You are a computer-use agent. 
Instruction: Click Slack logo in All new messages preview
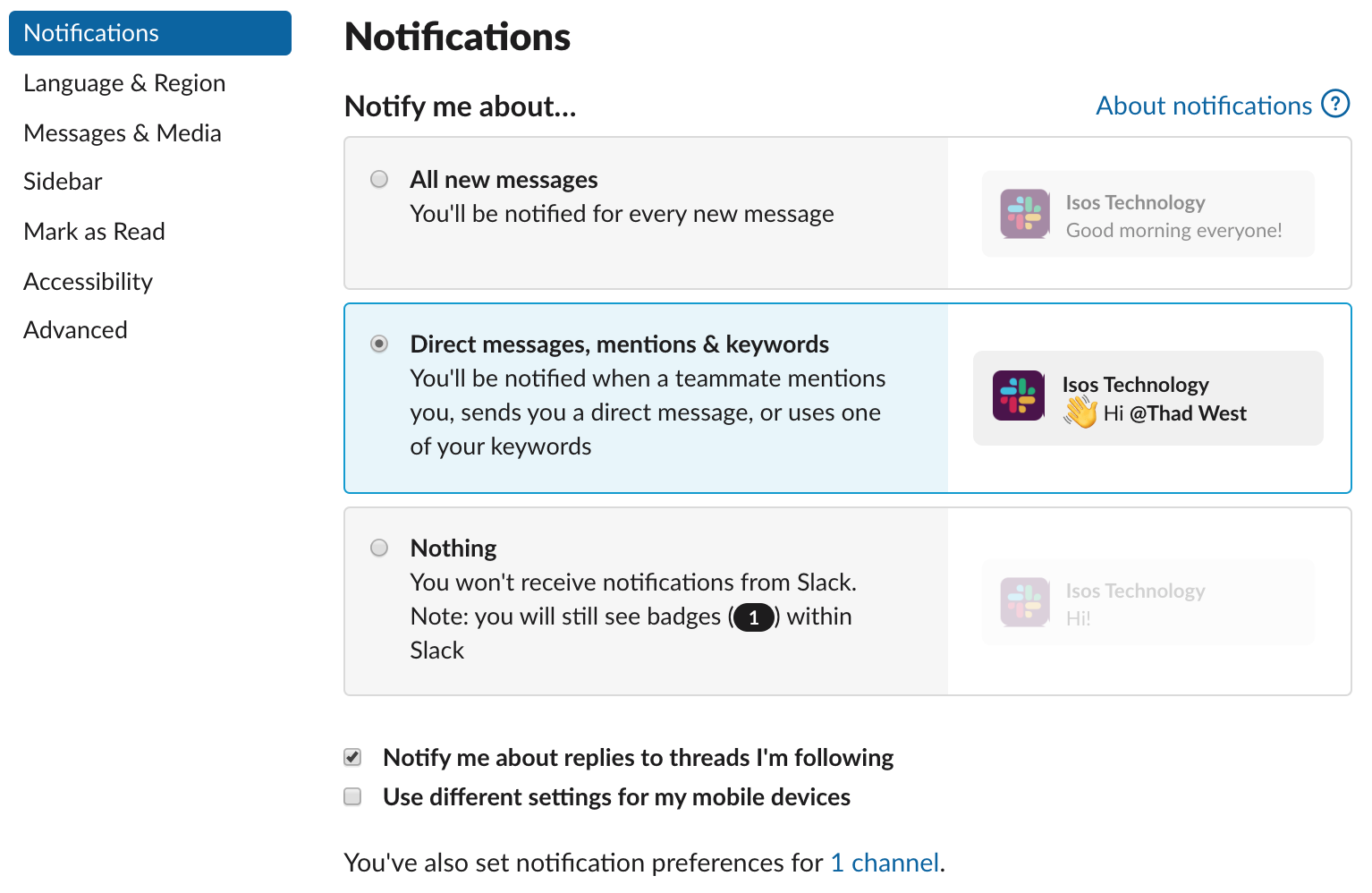pyautogui.click(x=1024, y=214)
